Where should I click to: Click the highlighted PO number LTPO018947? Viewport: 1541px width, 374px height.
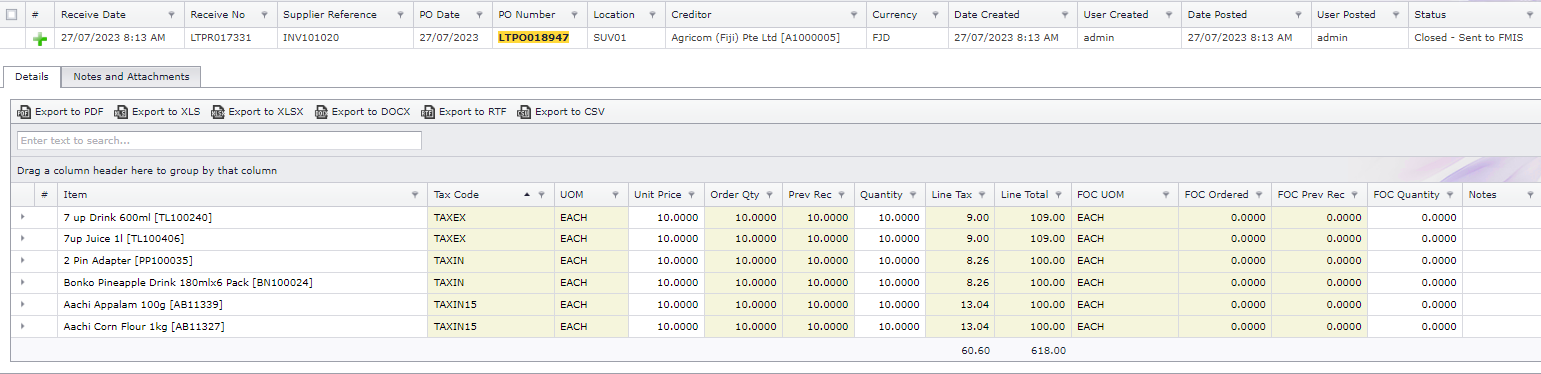533,37
